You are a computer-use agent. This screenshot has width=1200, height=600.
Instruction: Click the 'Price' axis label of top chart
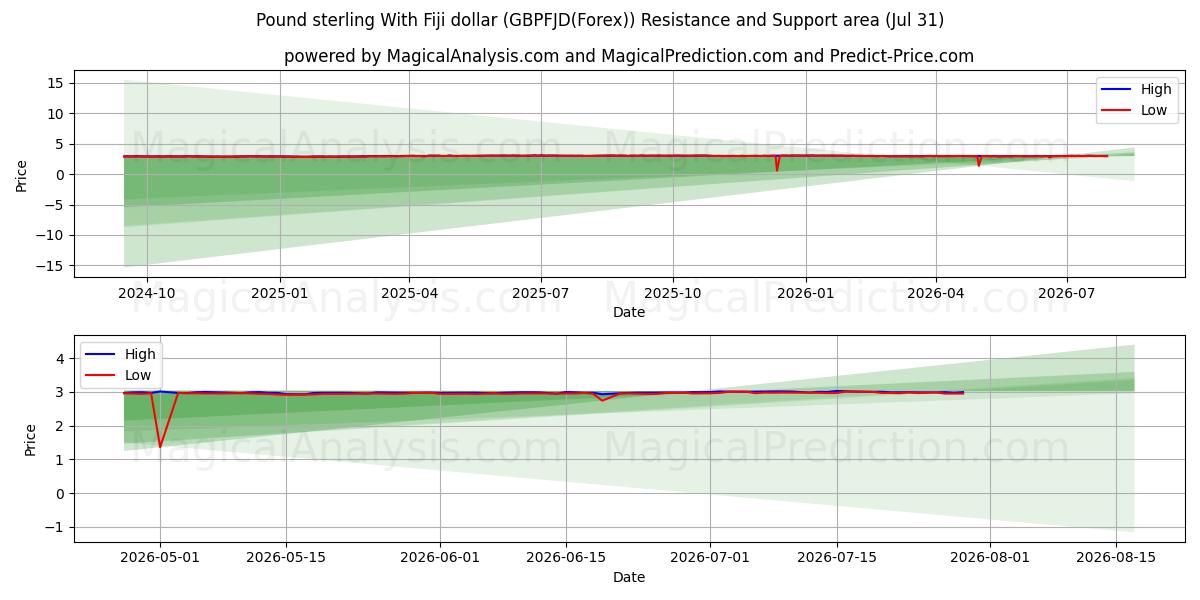click(22, 175)
